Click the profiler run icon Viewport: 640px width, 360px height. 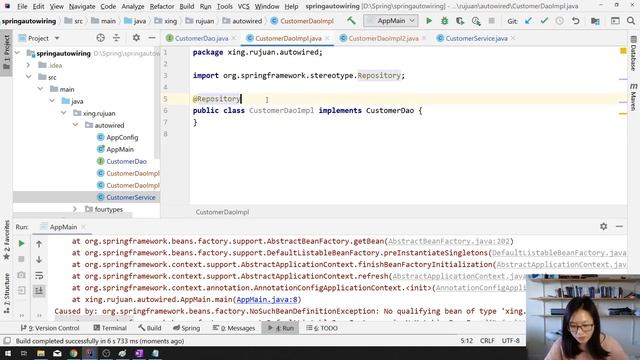(x=476, y=21)
